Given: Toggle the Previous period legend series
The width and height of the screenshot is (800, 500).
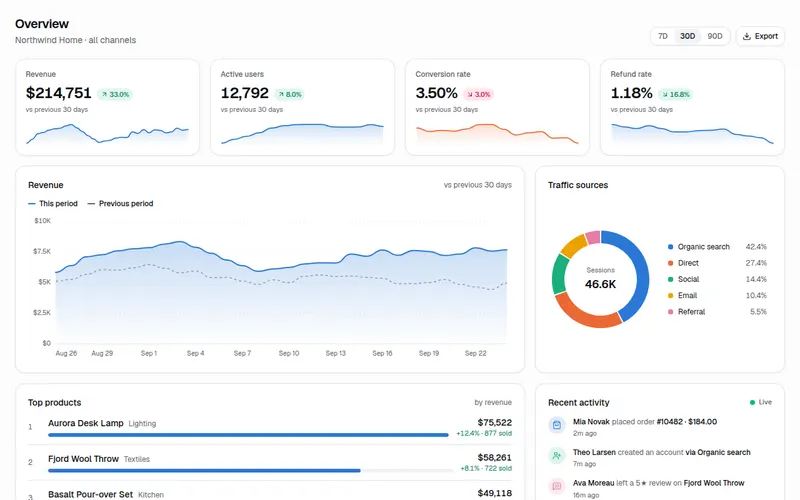Looking at the screenshot, I should coord(120,204).
